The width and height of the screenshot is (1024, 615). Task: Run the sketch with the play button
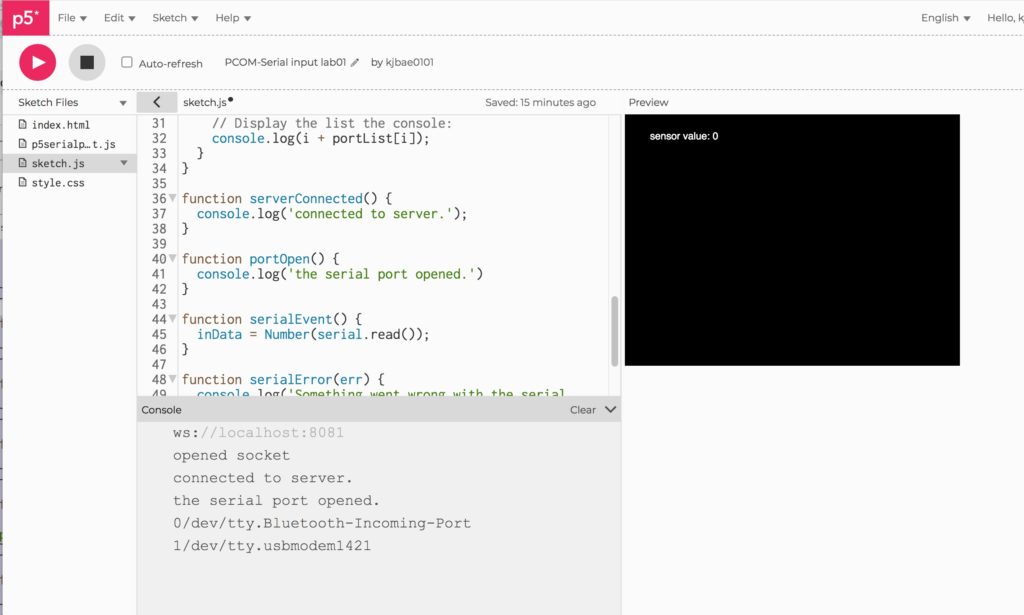click(x=38, y=63)
